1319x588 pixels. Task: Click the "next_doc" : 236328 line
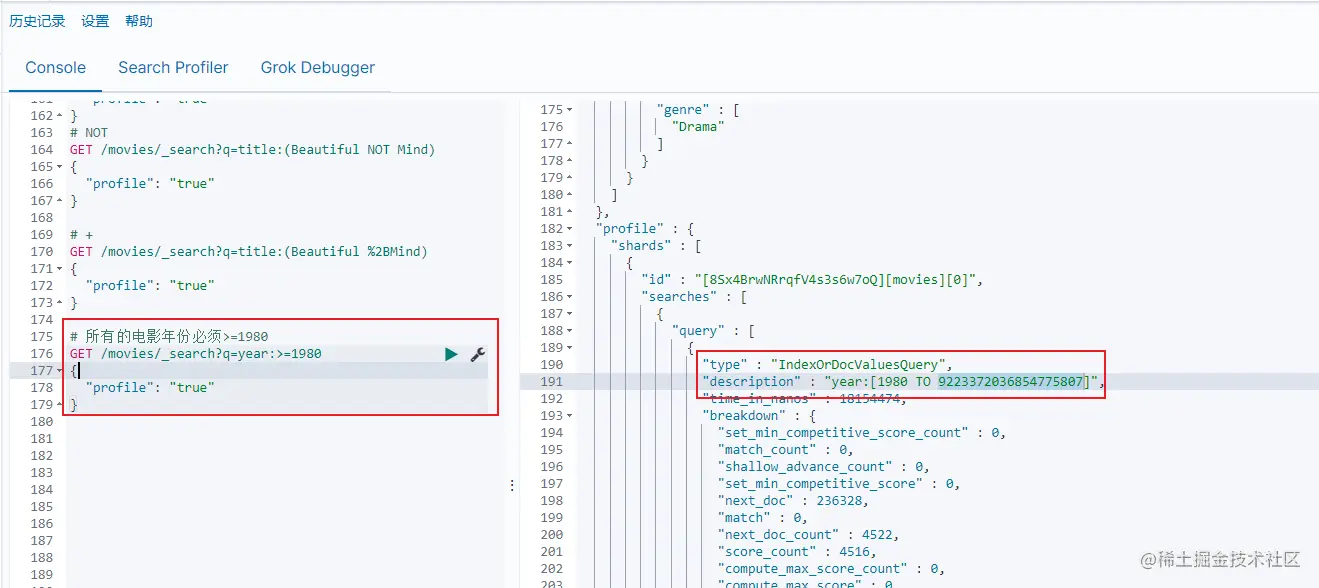[795, 501]
